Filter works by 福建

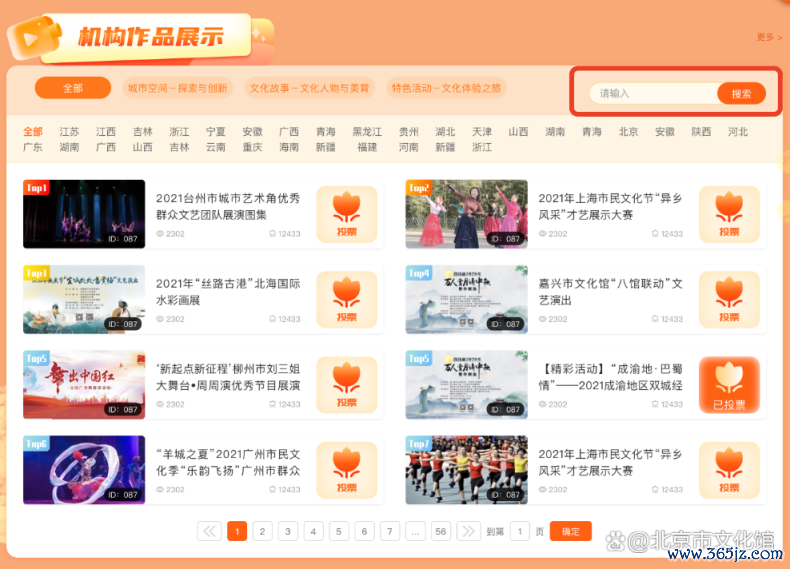pos(367,147)
